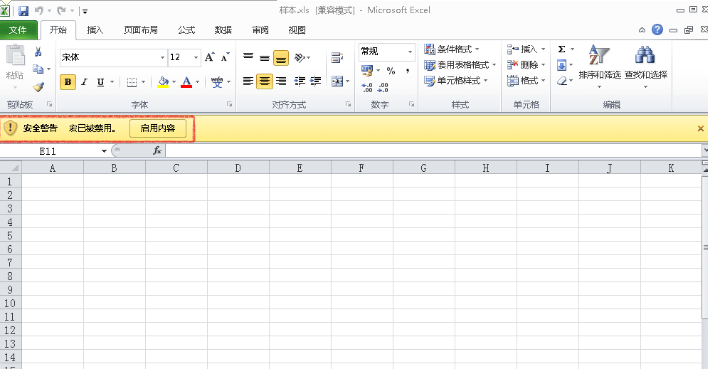Increase font size with large A icon
The image size is (708, 369).
(210, 57)
